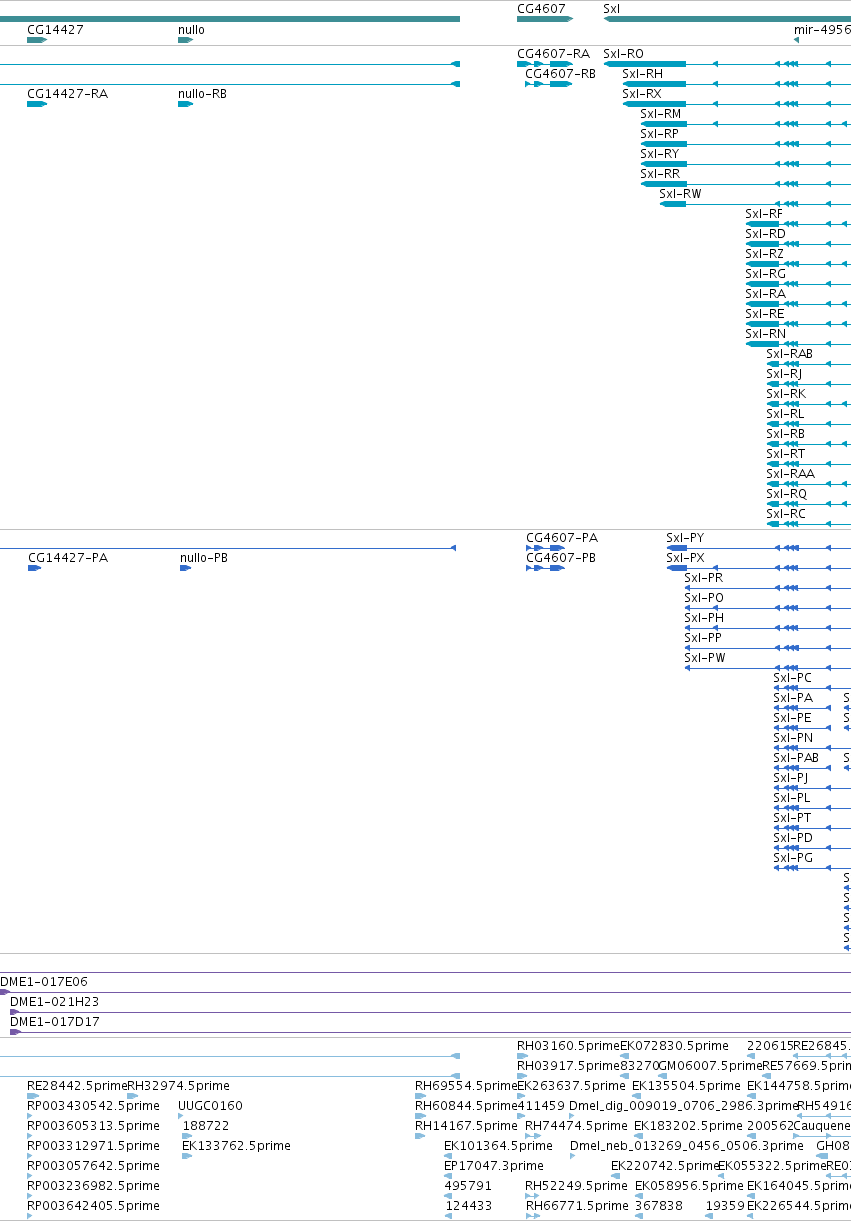
Task: Click the mir-4956 gene label
Action: 822,30
